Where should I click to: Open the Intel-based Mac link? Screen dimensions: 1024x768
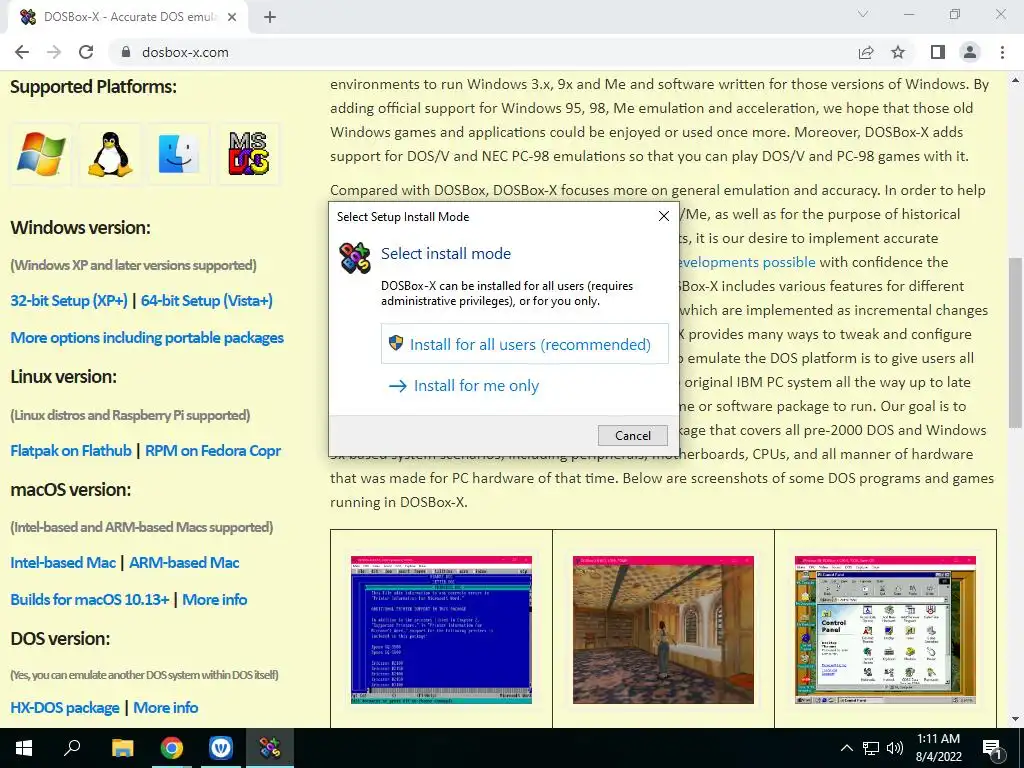(x=63, y=562)
